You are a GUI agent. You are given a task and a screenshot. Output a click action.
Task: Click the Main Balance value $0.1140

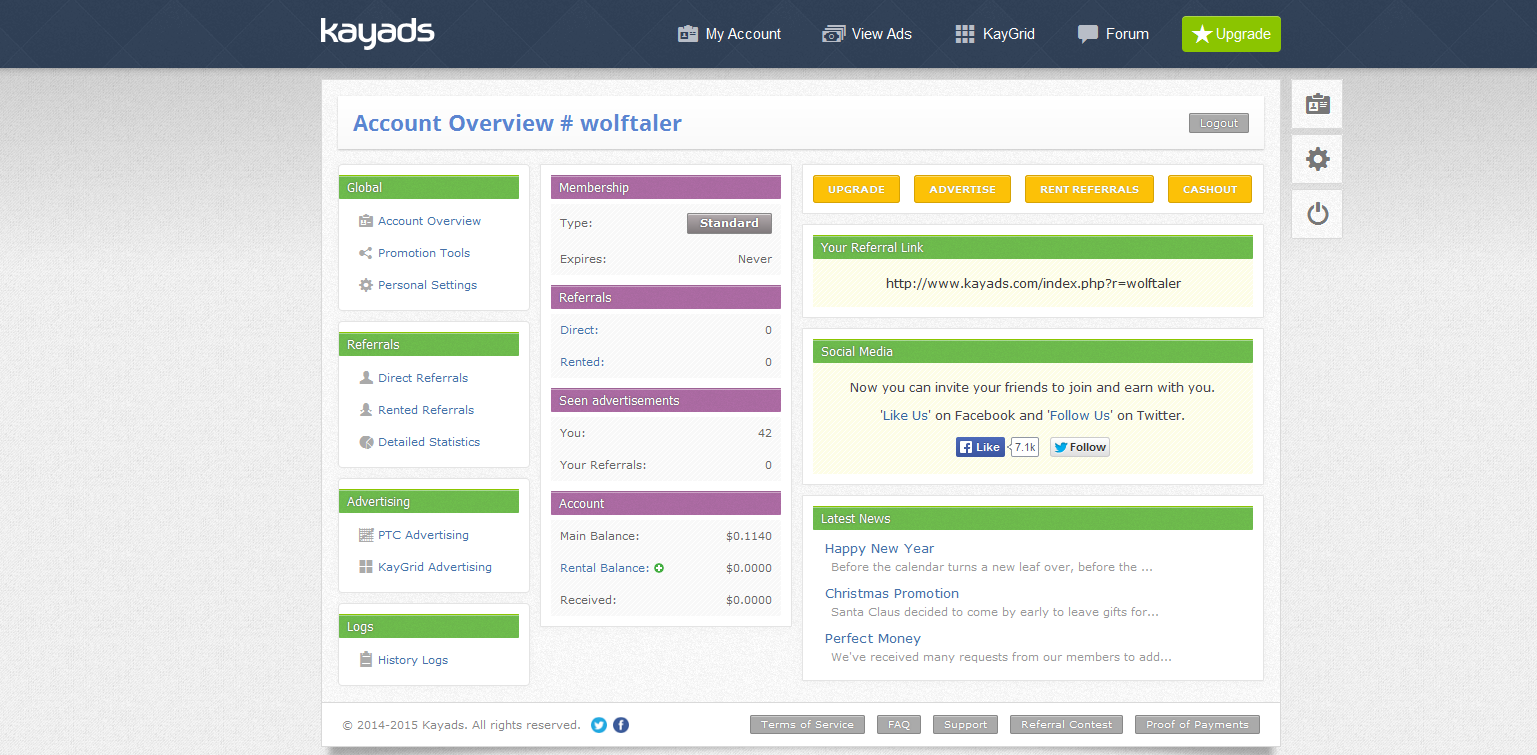pos(749,536)
